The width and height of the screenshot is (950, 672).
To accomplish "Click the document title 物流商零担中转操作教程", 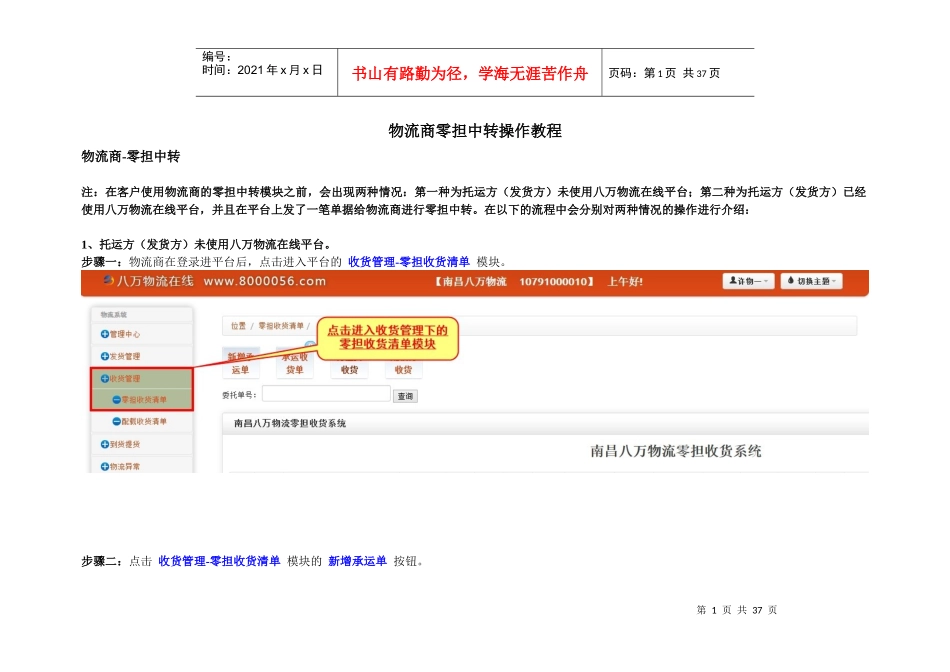I will pyautogui.click(x=475, y=130).
